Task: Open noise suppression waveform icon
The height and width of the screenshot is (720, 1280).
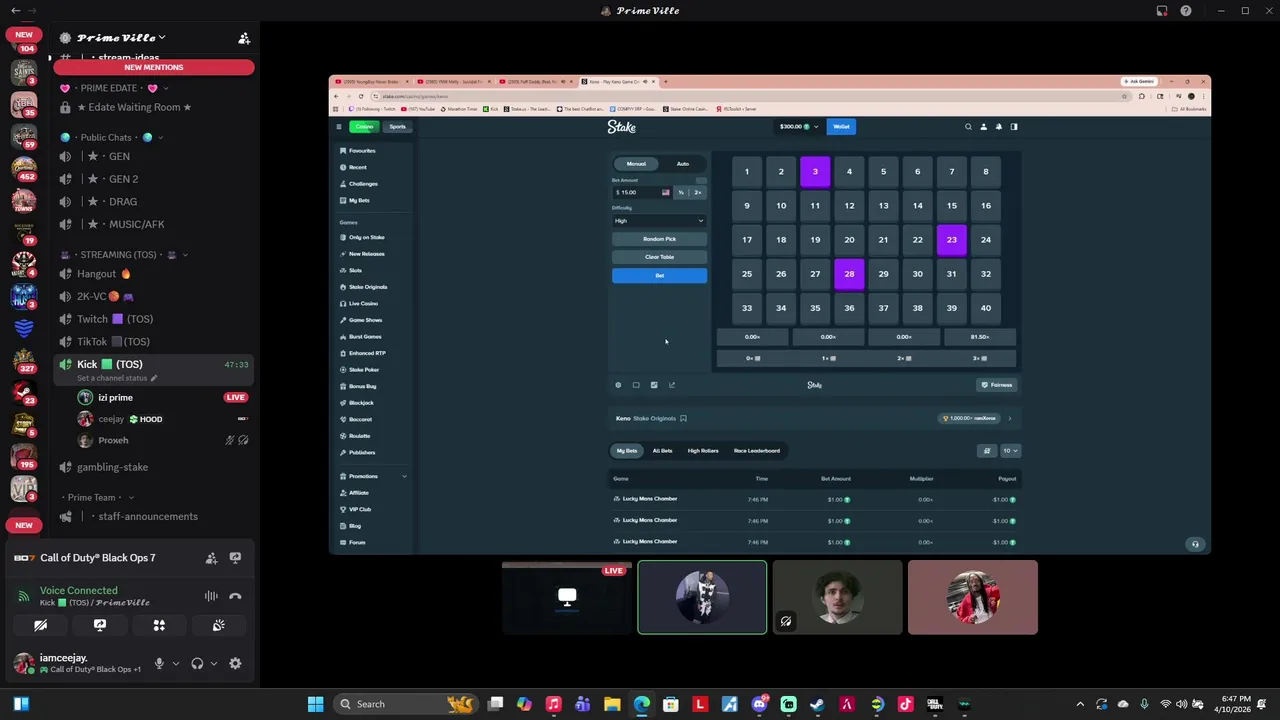Action: (x=211, y=596)
